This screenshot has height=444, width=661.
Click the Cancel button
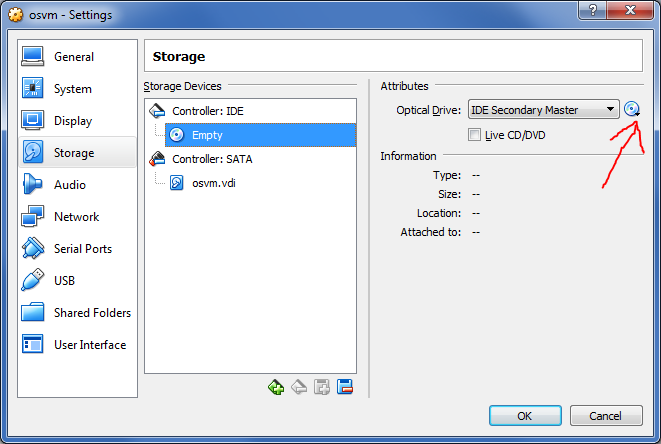tap(606, 416)
